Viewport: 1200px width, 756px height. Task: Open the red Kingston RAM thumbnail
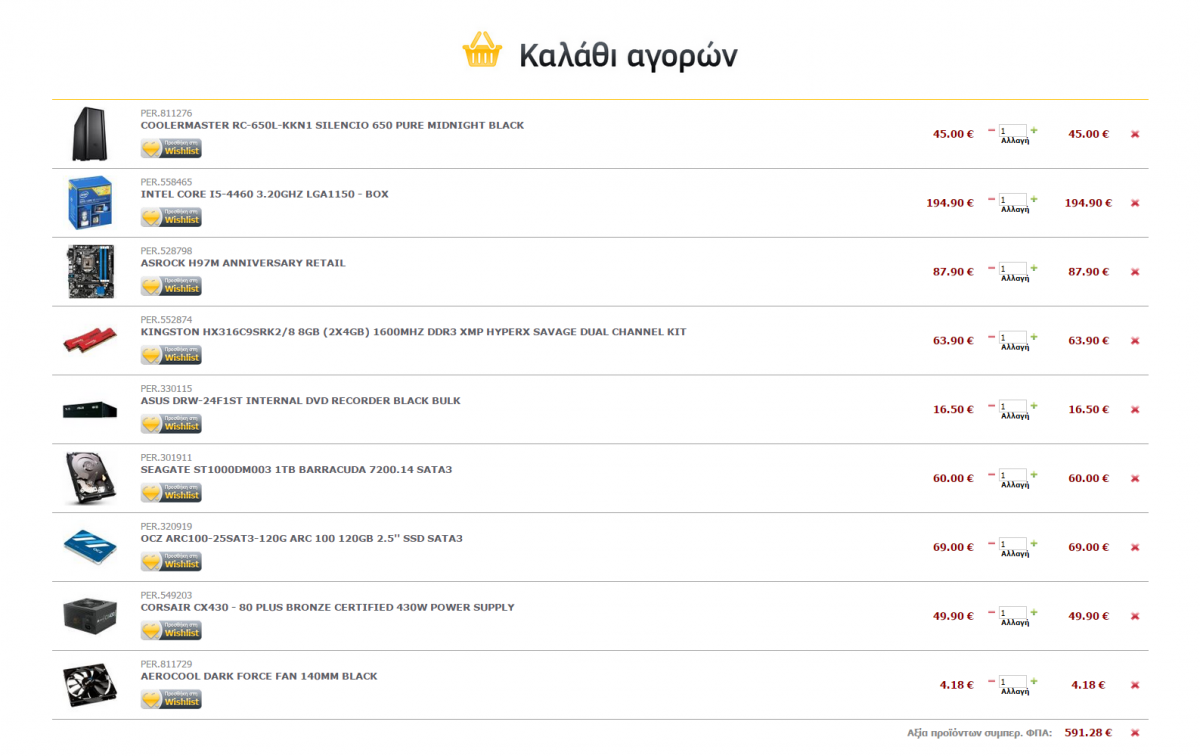click(90, 341)
